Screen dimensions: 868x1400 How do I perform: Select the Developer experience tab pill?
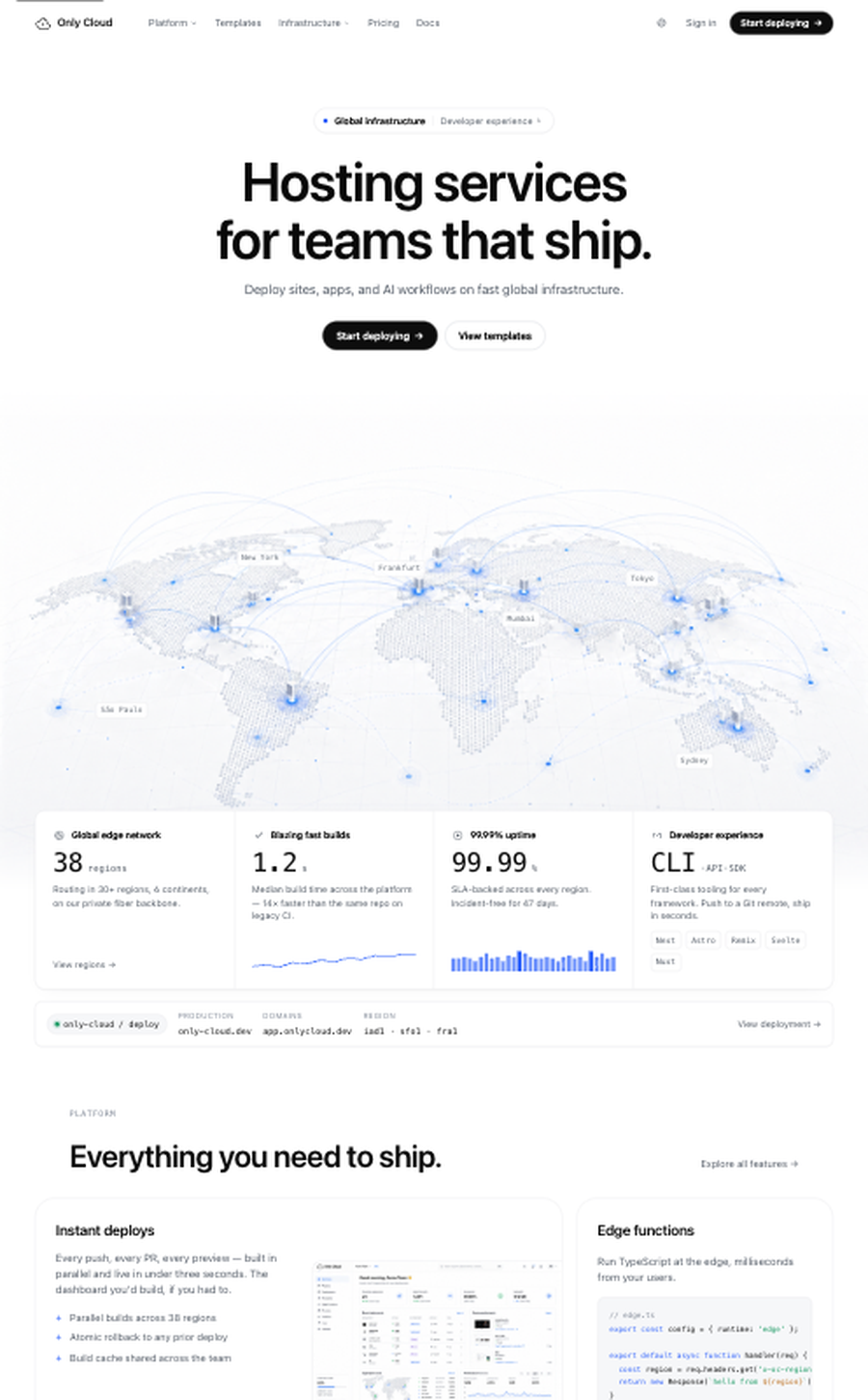490,121
